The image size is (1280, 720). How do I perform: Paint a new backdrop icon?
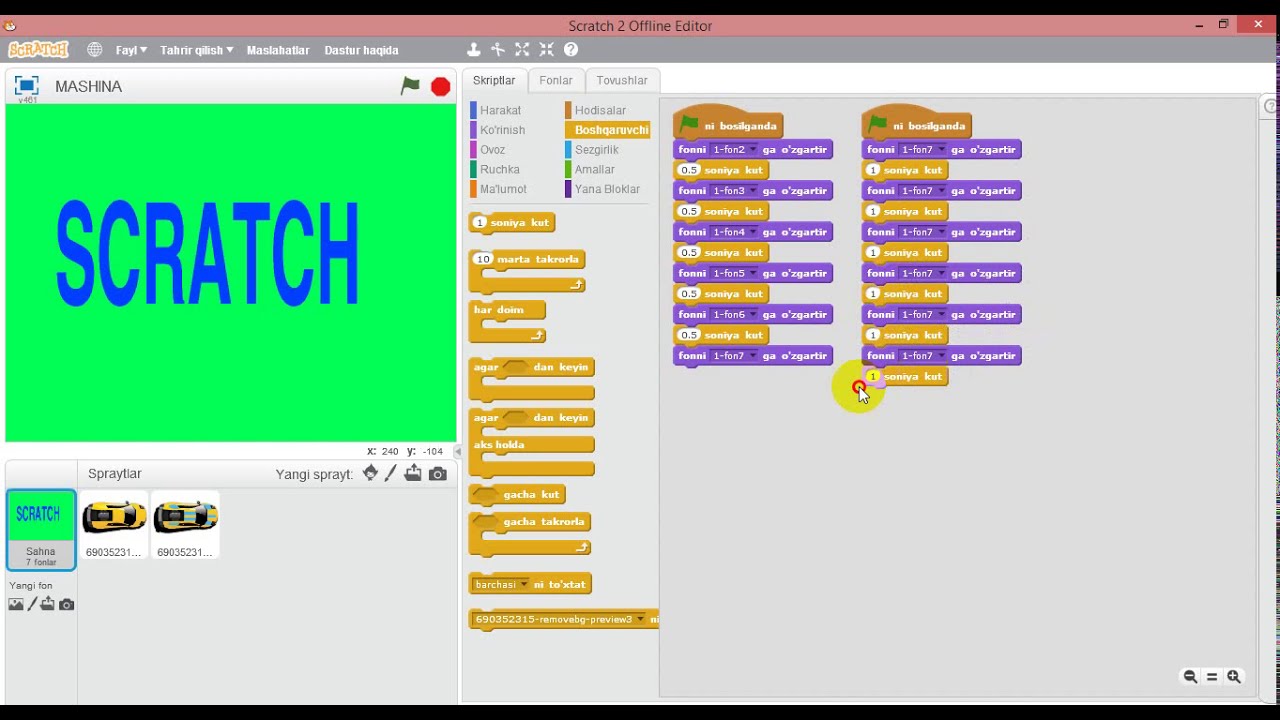coord(32,604)
